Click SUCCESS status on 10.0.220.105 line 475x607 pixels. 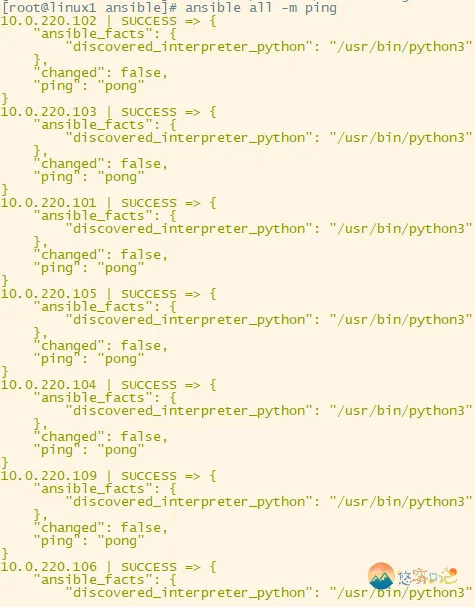[149, 294]
